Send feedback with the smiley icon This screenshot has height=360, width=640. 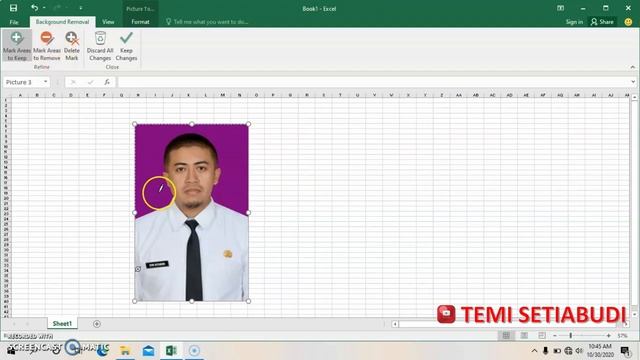629,22
